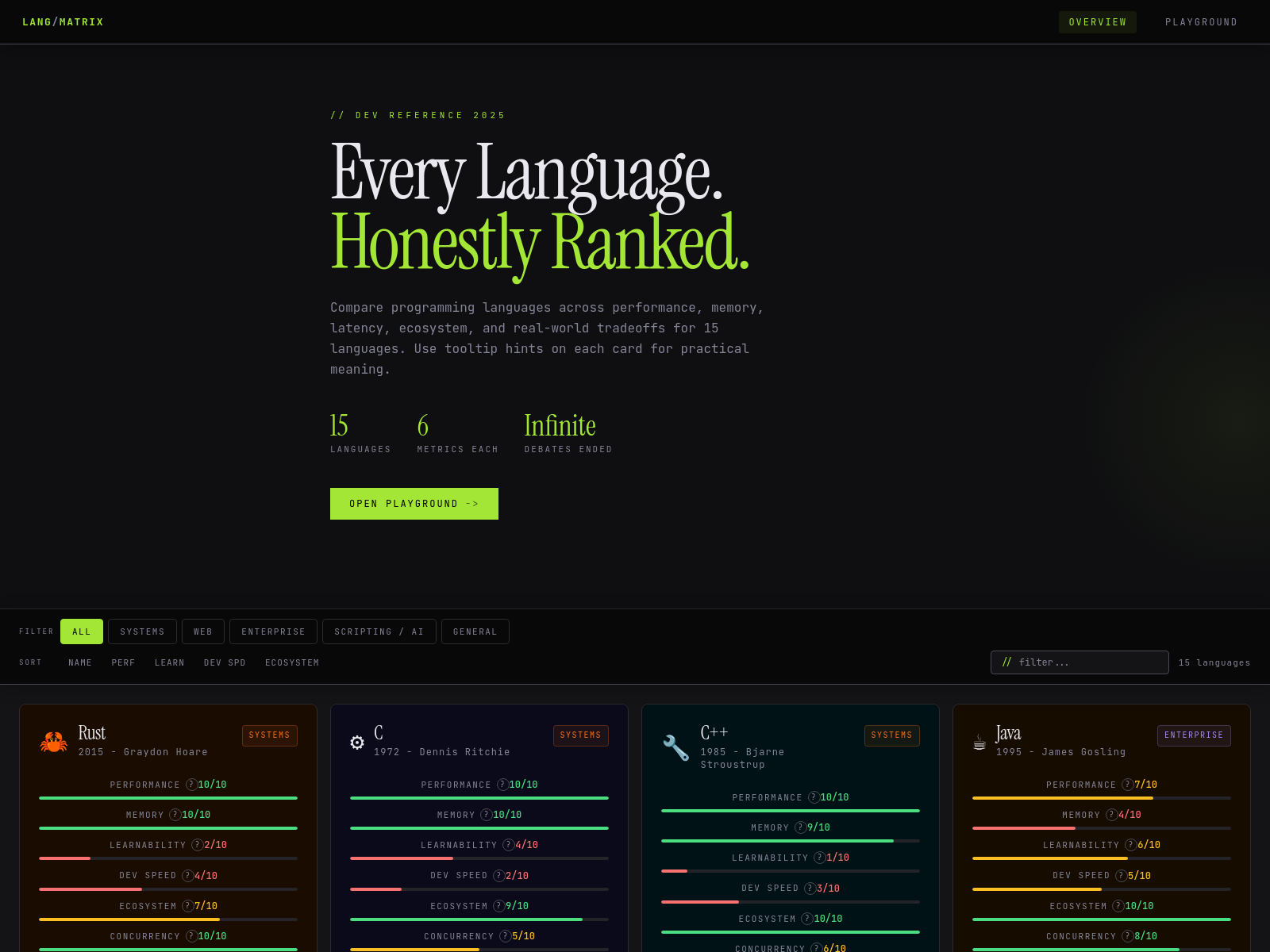Open Java Memory tooltip hint icon
This screenshot has height=952, width=1270.
(x=1111, y=815)
